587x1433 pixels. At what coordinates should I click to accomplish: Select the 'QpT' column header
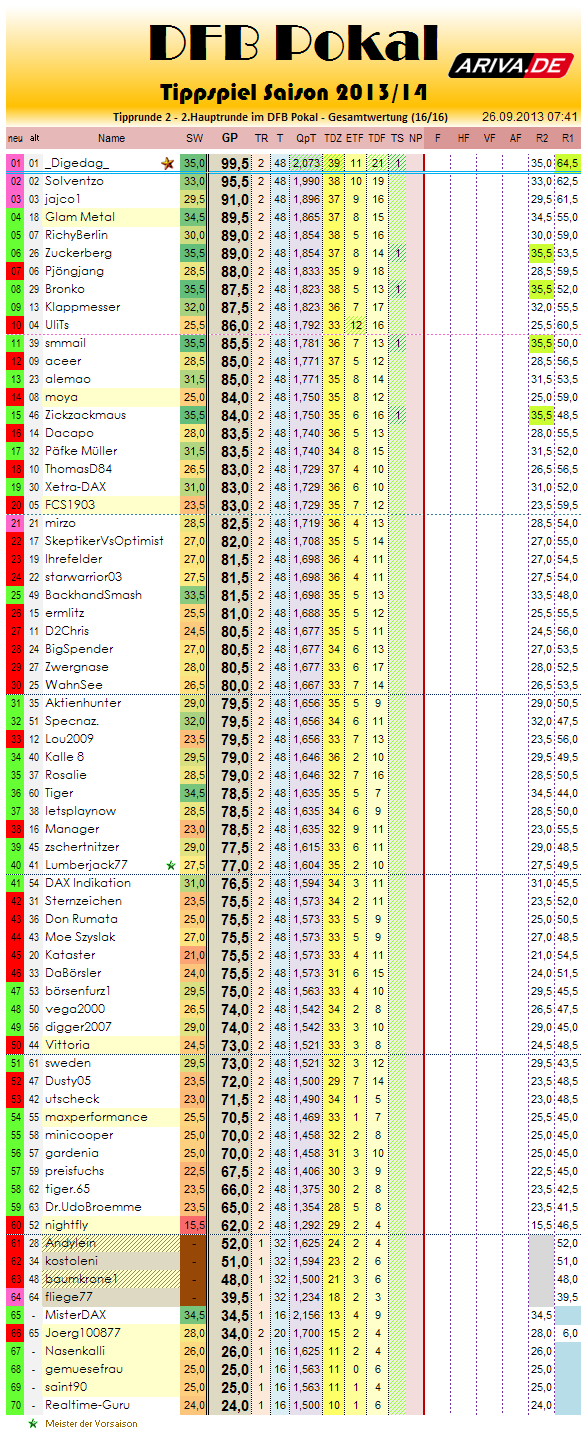[307, 138]
